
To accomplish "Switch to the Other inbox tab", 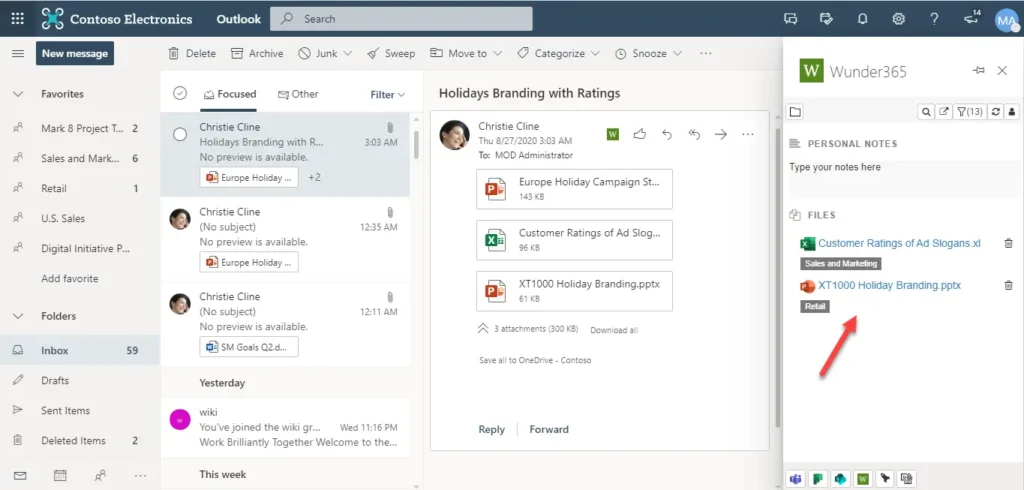I will (x=298, y=94).
